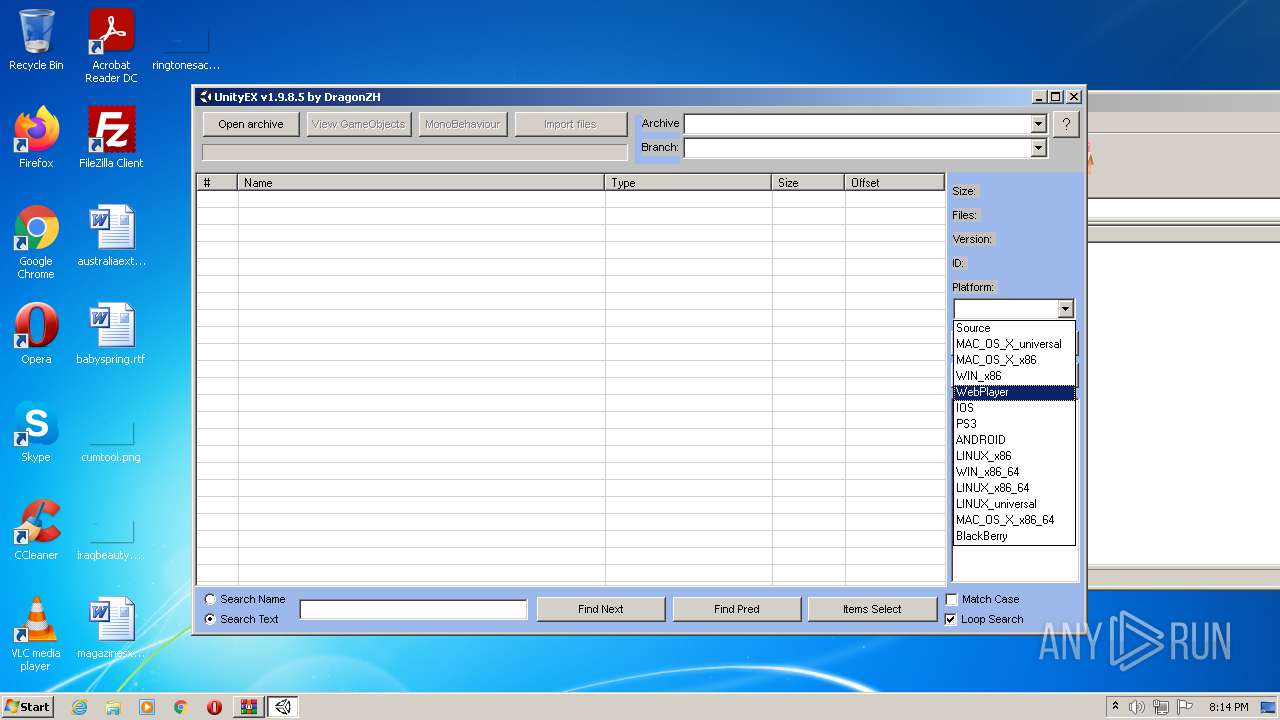Viewport: 1280px width, 720px height.
Task: Open FileZilla Client desktop shortcut
Action: coord(111,138)
